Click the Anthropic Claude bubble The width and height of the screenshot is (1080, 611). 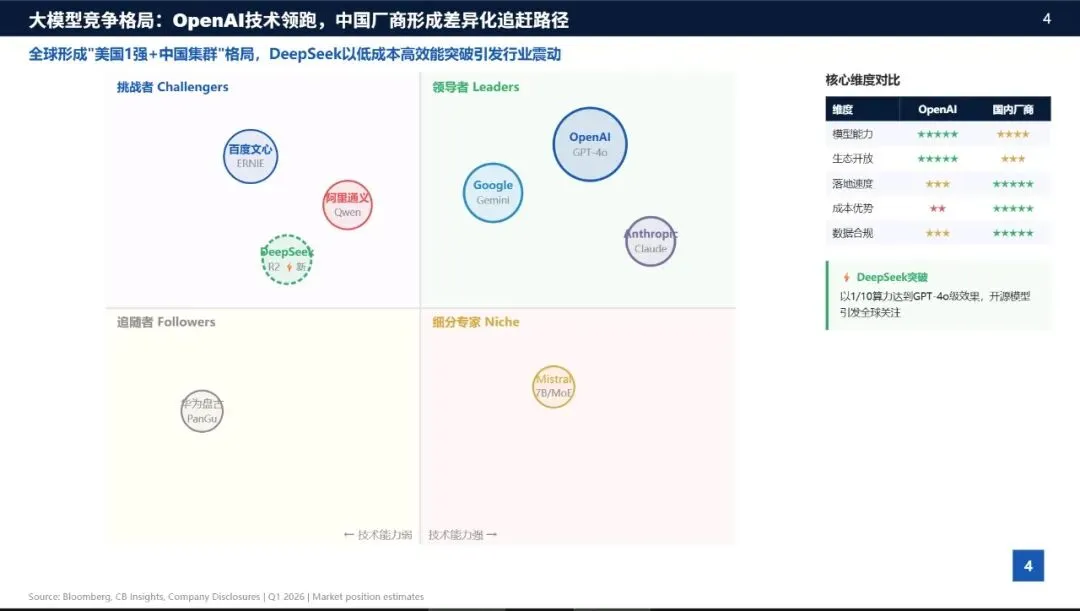click(650, 241)
